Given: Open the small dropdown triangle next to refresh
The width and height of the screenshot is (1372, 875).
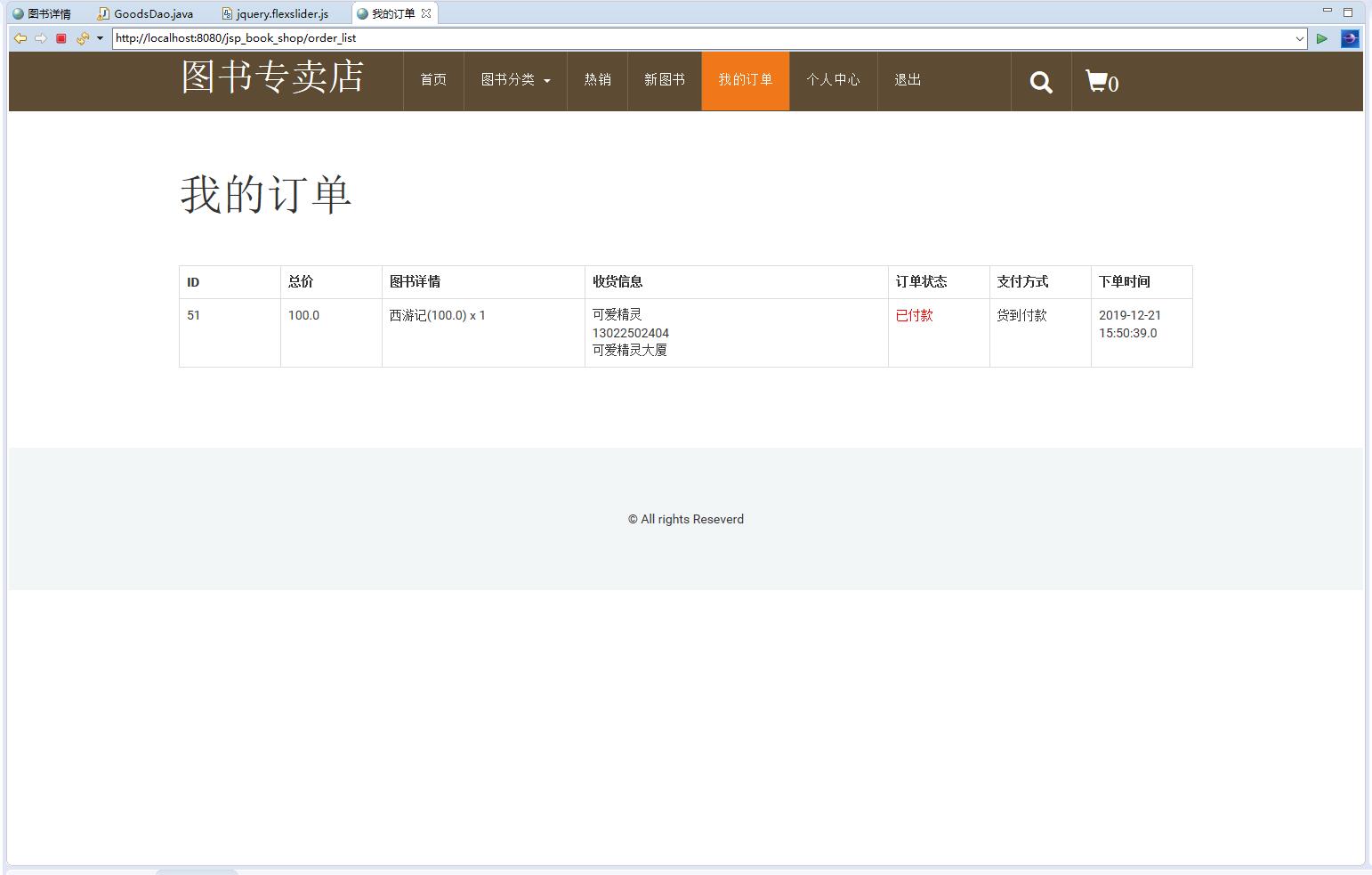Looking at the screenshot, I should pos(98,38).
